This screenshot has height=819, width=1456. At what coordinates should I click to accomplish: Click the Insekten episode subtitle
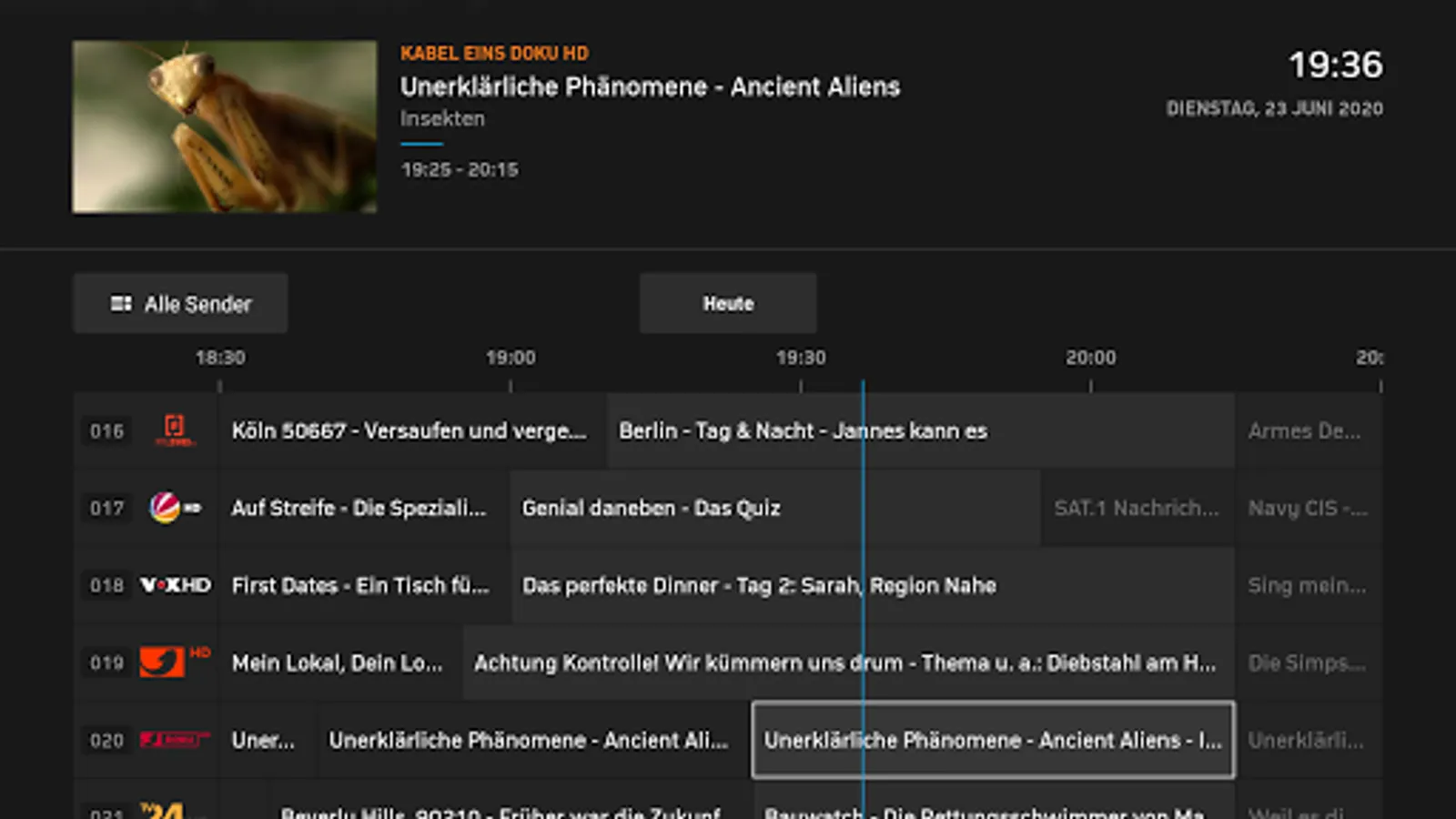click(x=442, y=118)
